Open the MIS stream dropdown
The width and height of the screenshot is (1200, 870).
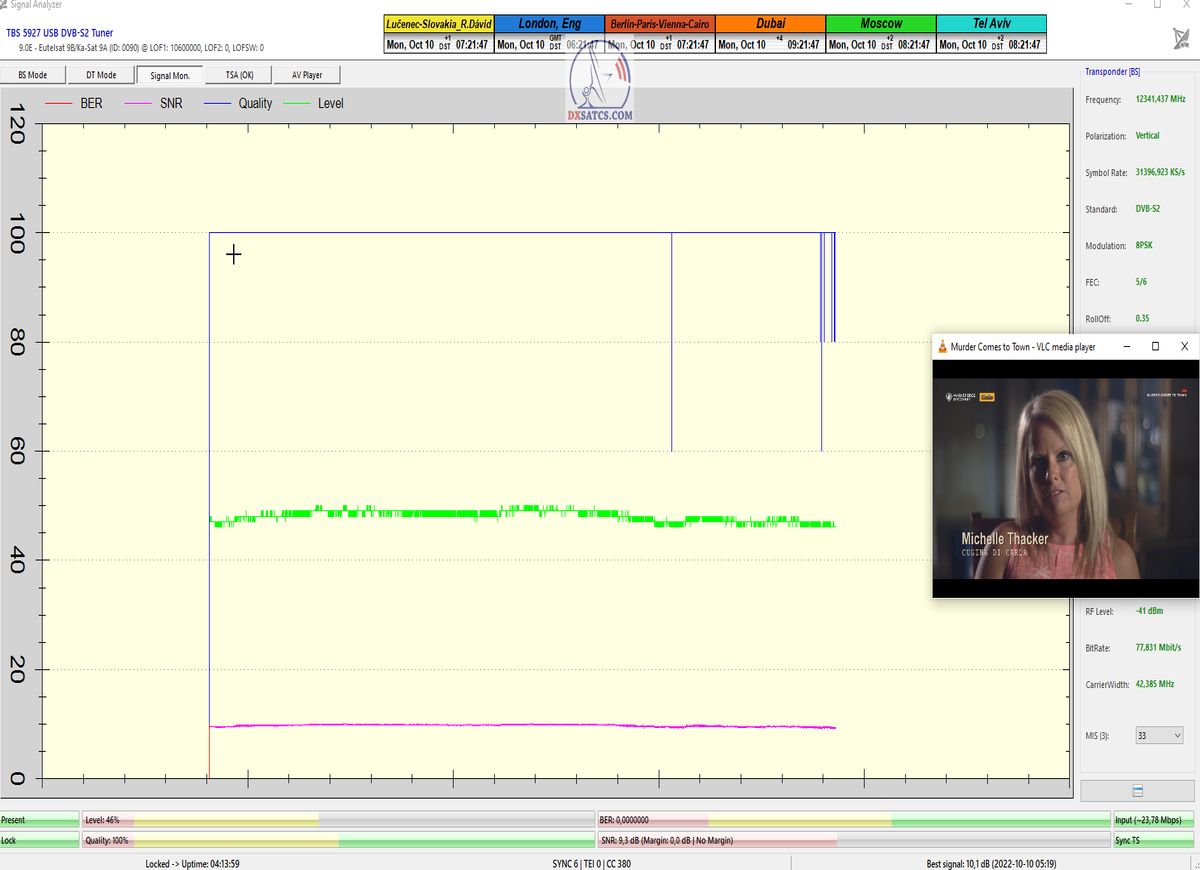click(1160, 735)
